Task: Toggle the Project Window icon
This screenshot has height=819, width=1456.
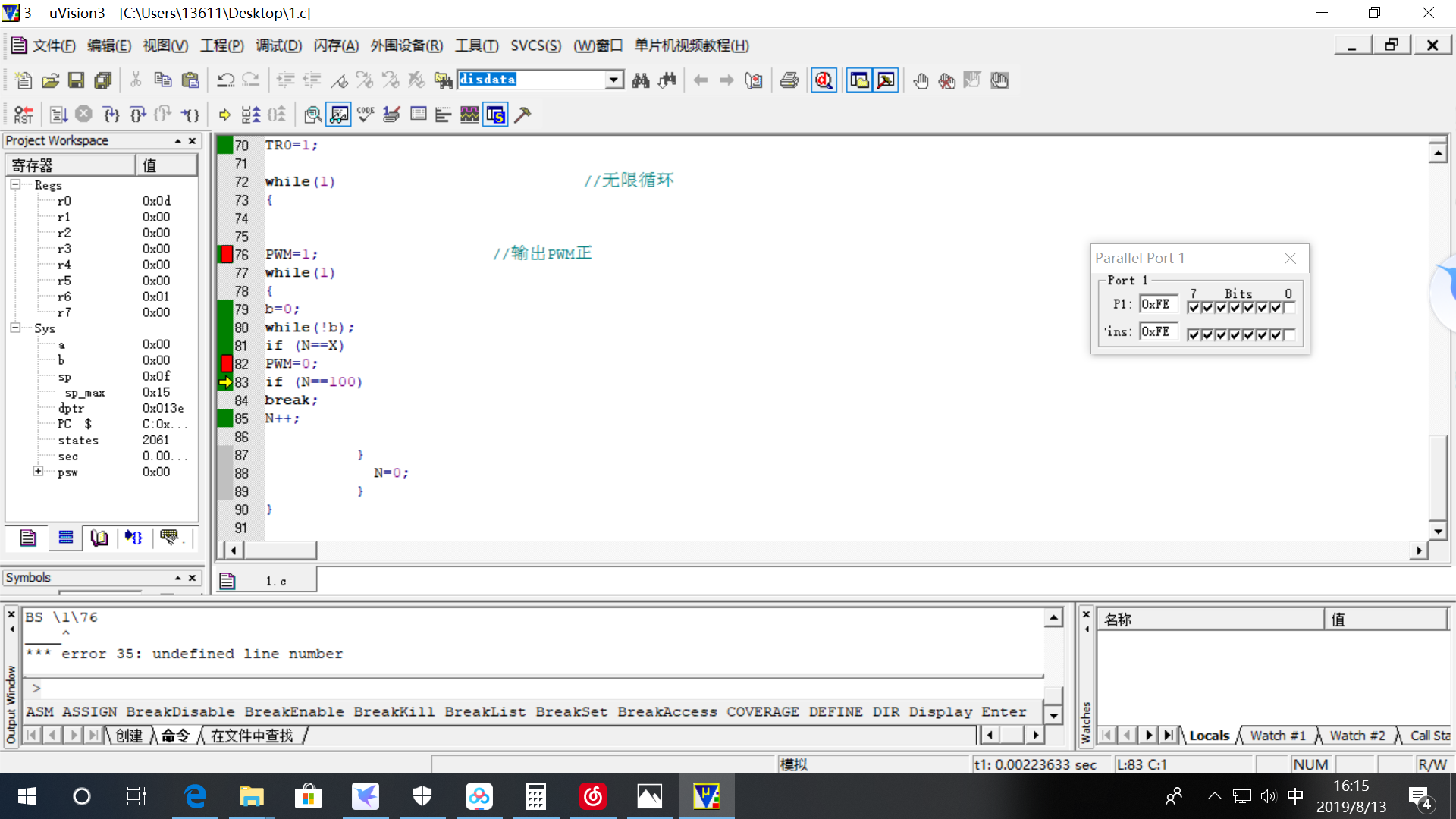Action: pyautogui.click(x=859, y=80)
